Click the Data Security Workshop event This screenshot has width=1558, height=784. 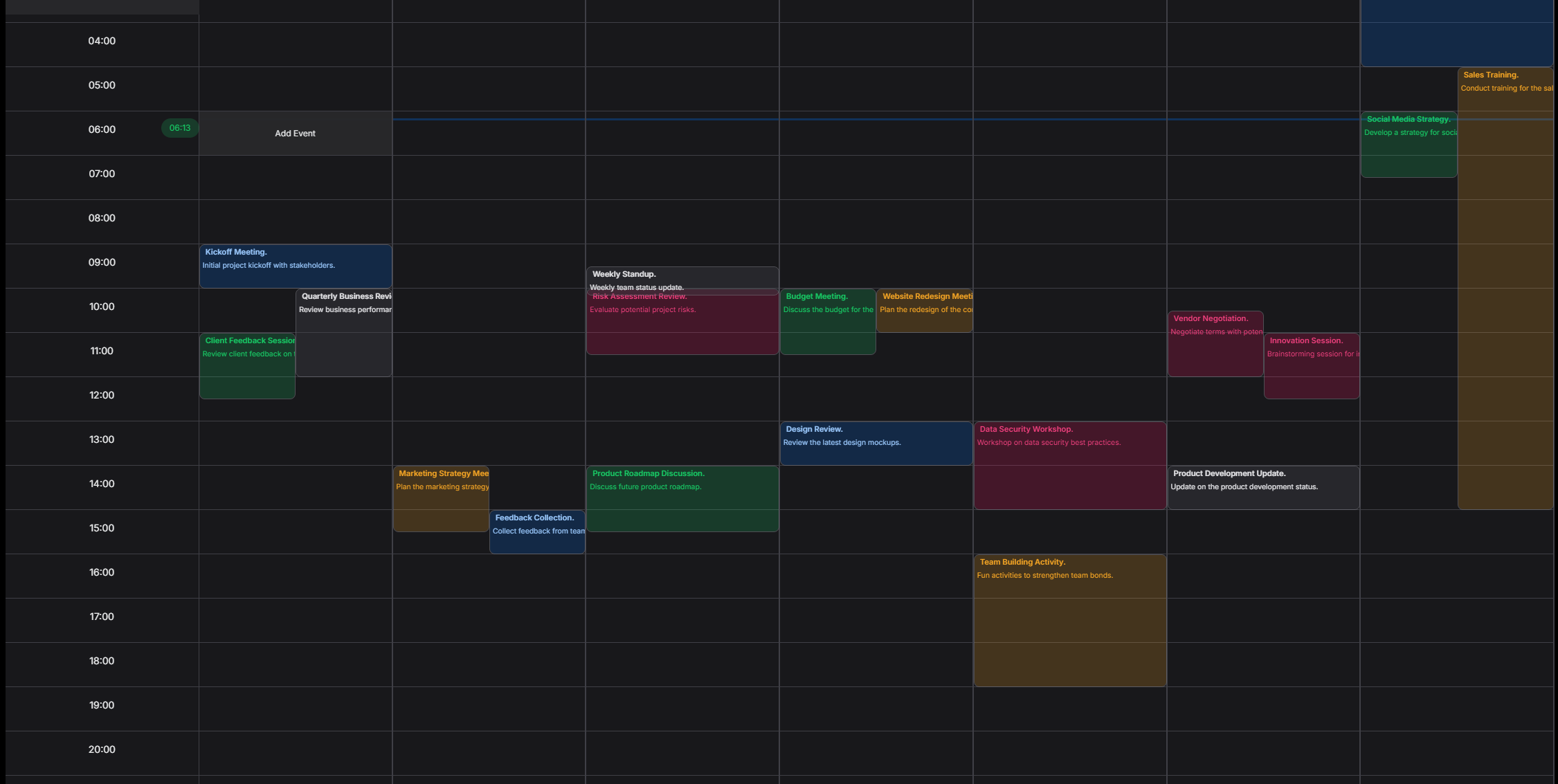pos(1069,467)
